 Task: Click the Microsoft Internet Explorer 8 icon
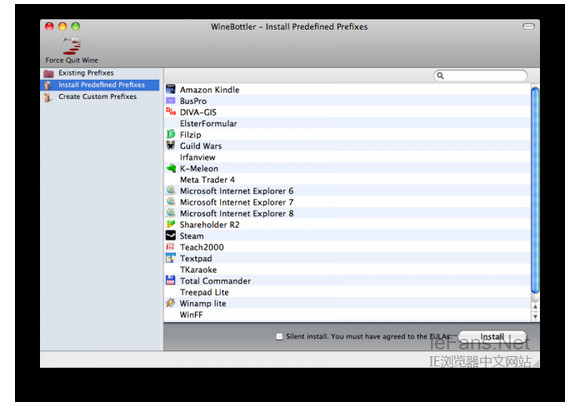[171, 213]
